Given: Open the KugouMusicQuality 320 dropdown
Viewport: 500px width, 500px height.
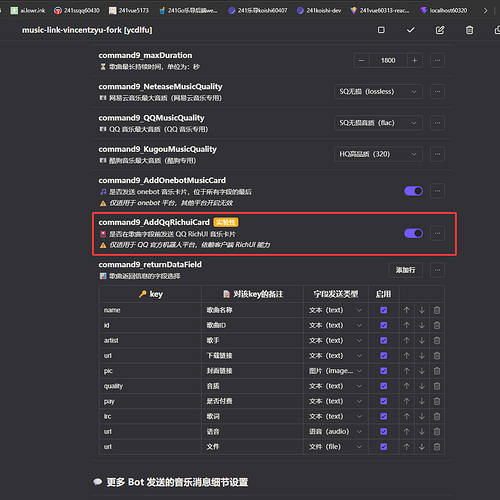Looking at the screenshot, I should pyautogui.click(x=378, y=154).
